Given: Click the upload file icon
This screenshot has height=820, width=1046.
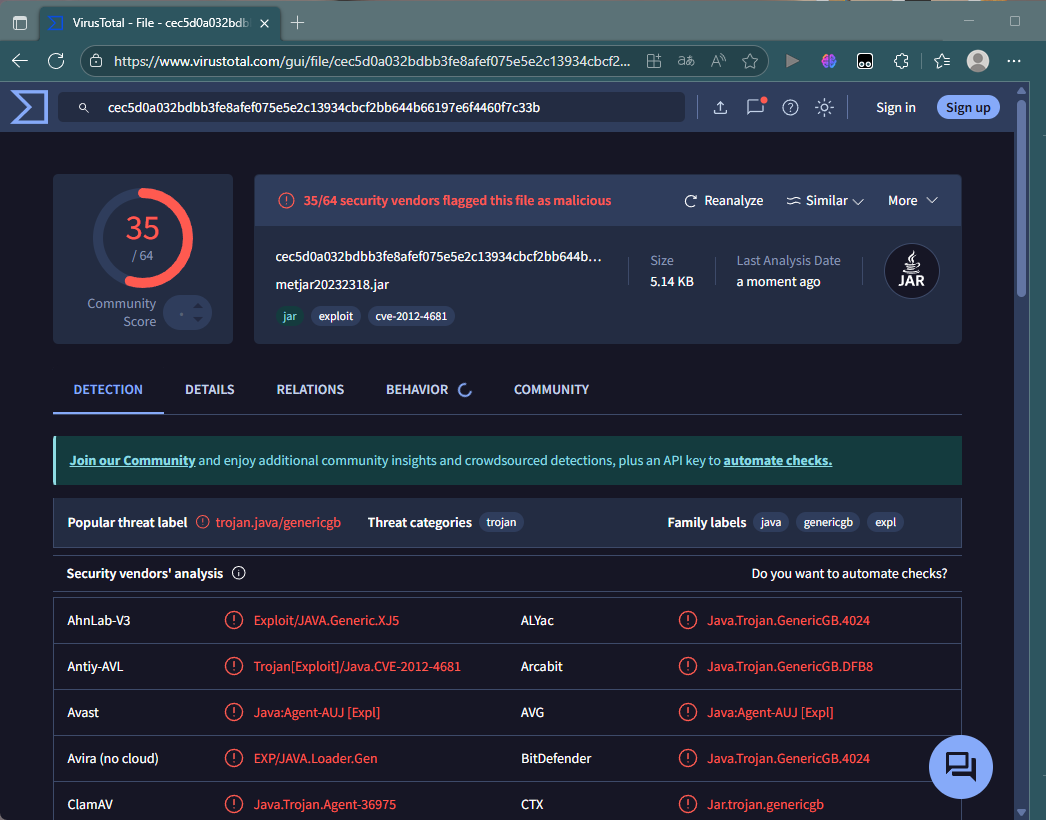Looking at the screenshot, I should [720, 107].
